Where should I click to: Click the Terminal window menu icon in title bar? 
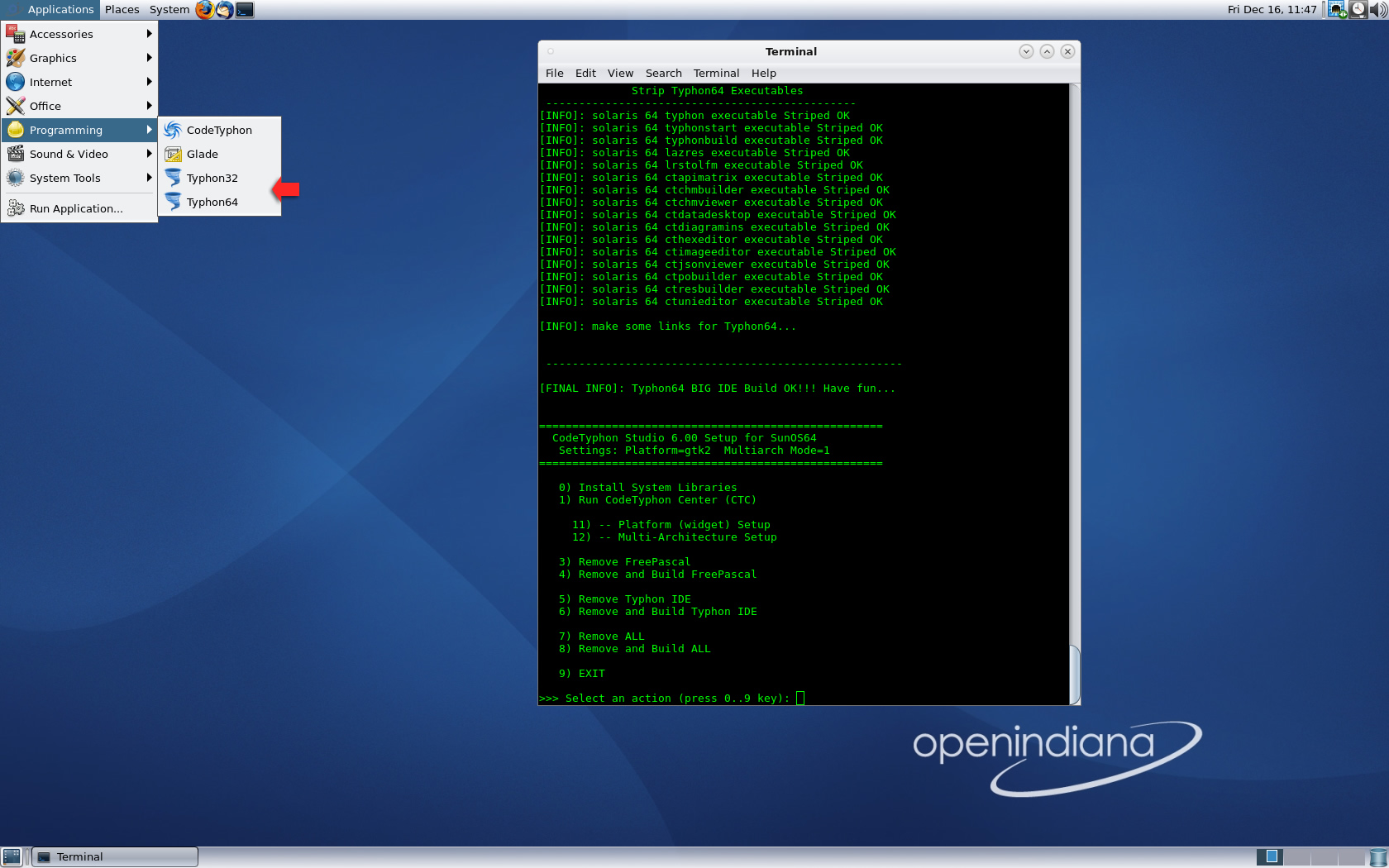551,51
